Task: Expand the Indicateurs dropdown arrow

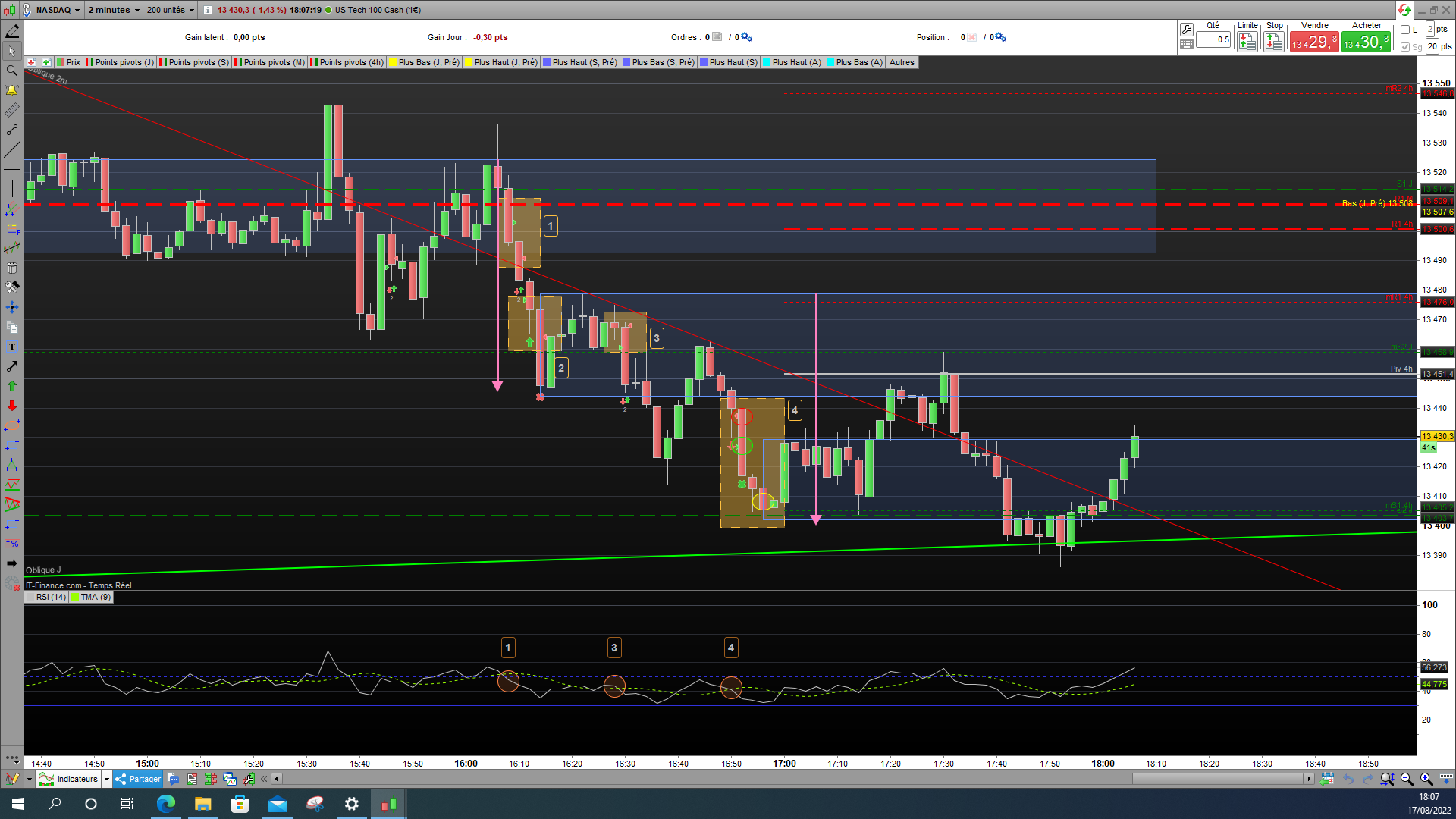Action: click(107, 779)
